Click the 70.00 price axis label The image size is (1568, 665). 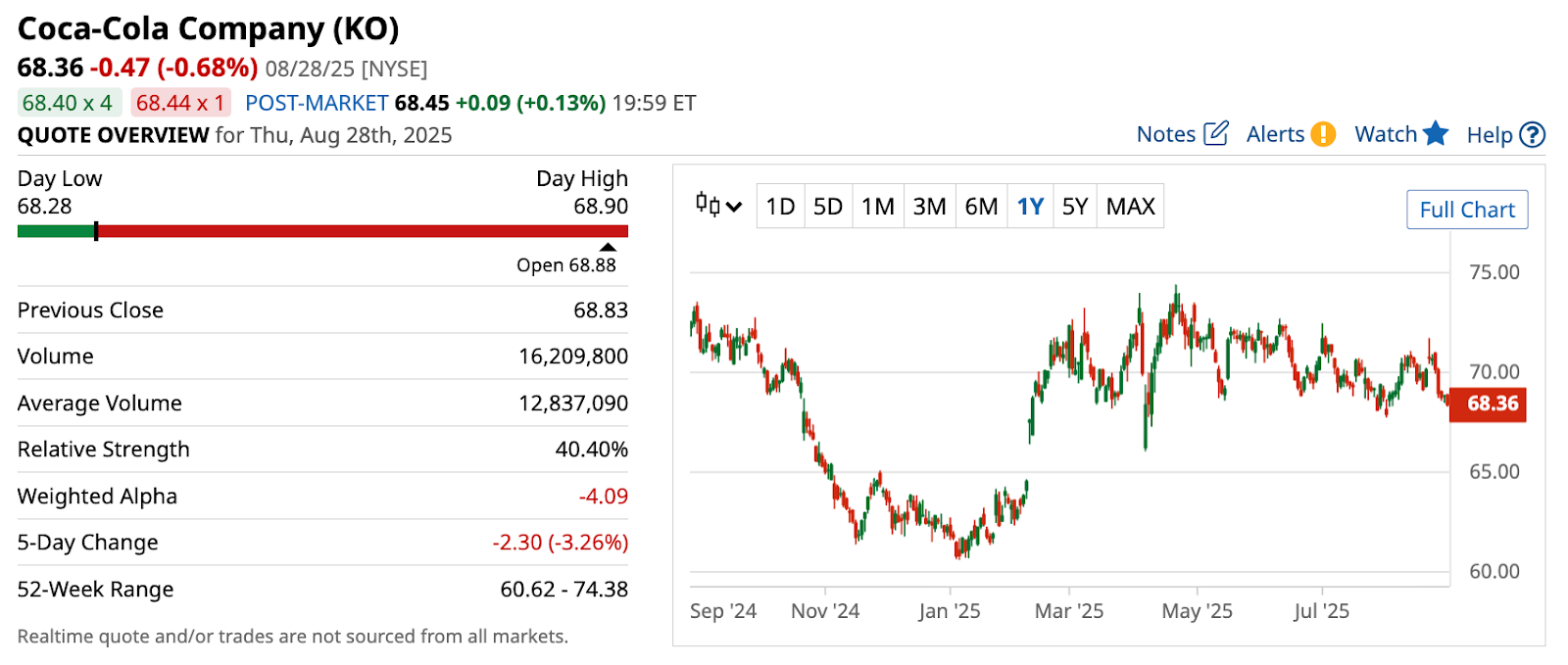coord(1494,372)
